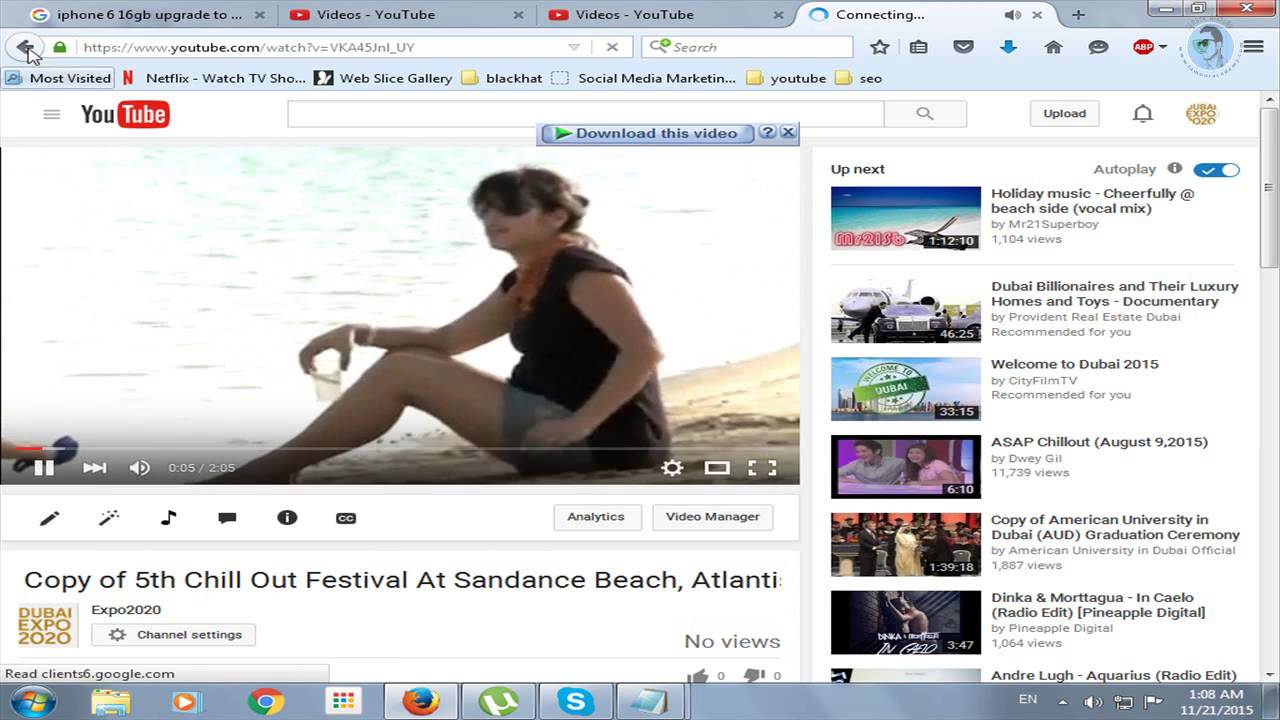
Task: Open the Most Visited bookmarks menu
Action: point(58,78)
